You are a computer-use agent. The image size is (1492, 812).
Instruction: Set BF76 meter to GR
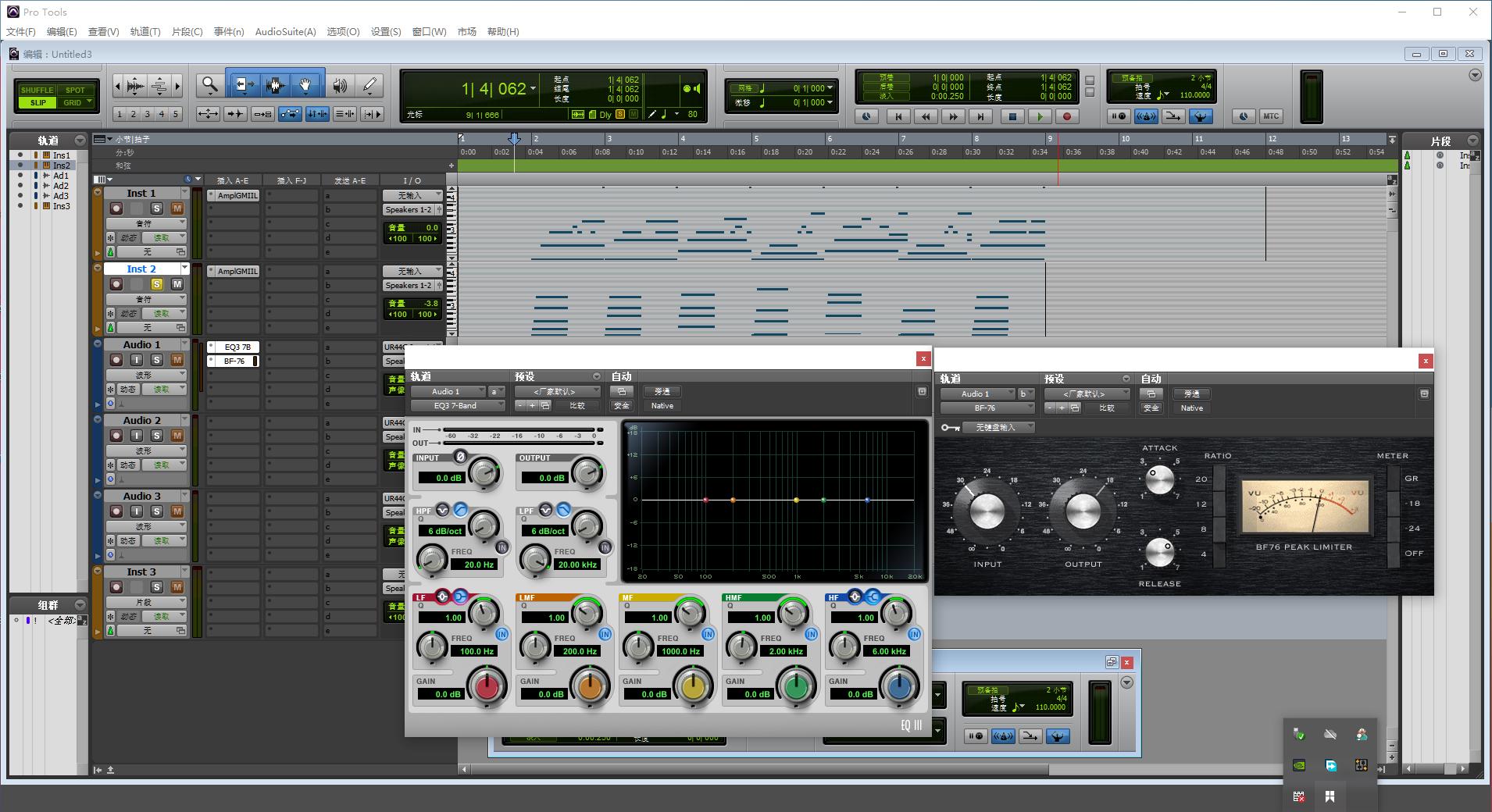point(1394,479)
